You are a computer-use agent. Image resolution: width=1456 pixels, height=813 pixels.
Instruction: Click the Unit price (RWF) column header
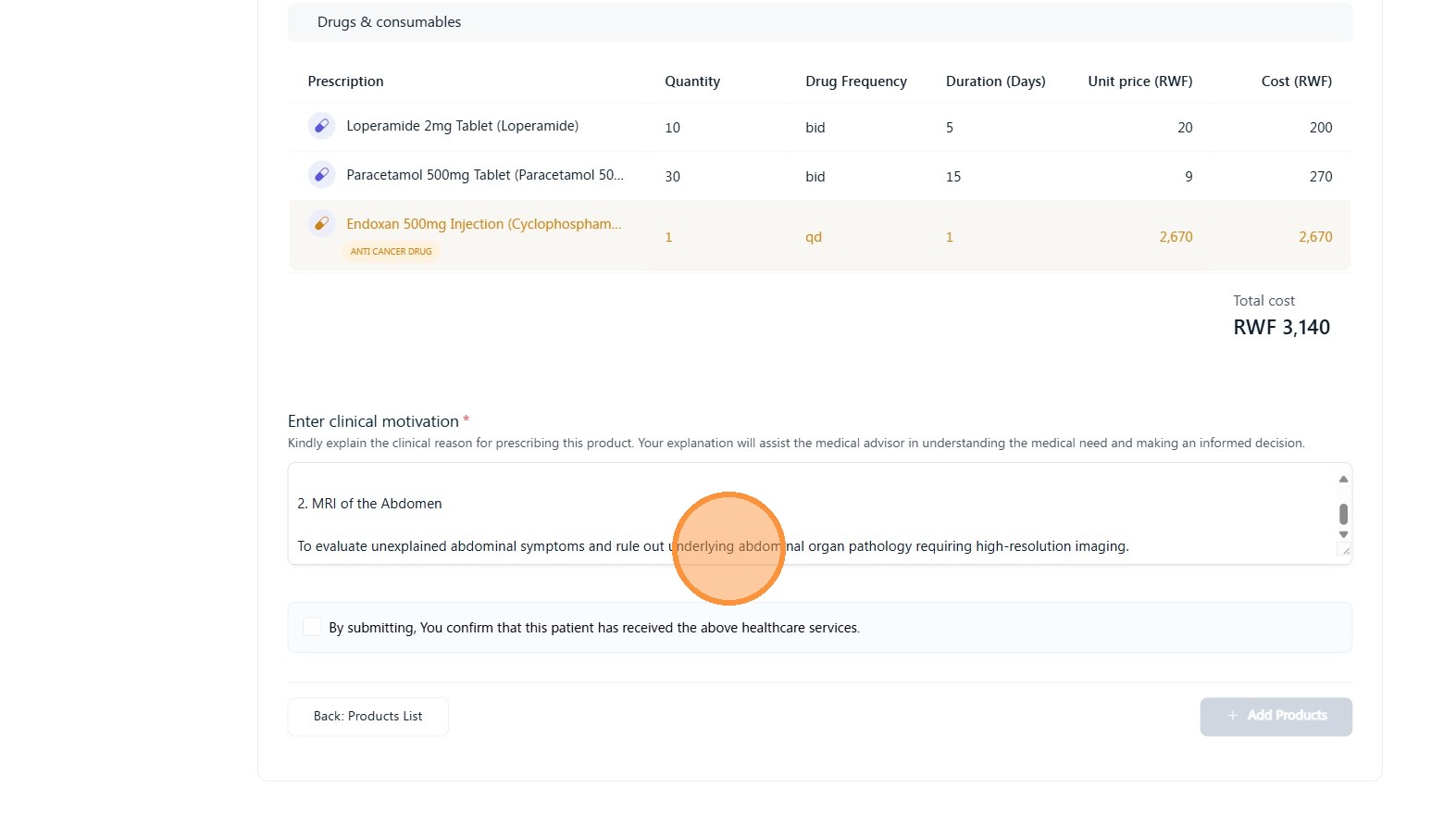point(1140,81)
